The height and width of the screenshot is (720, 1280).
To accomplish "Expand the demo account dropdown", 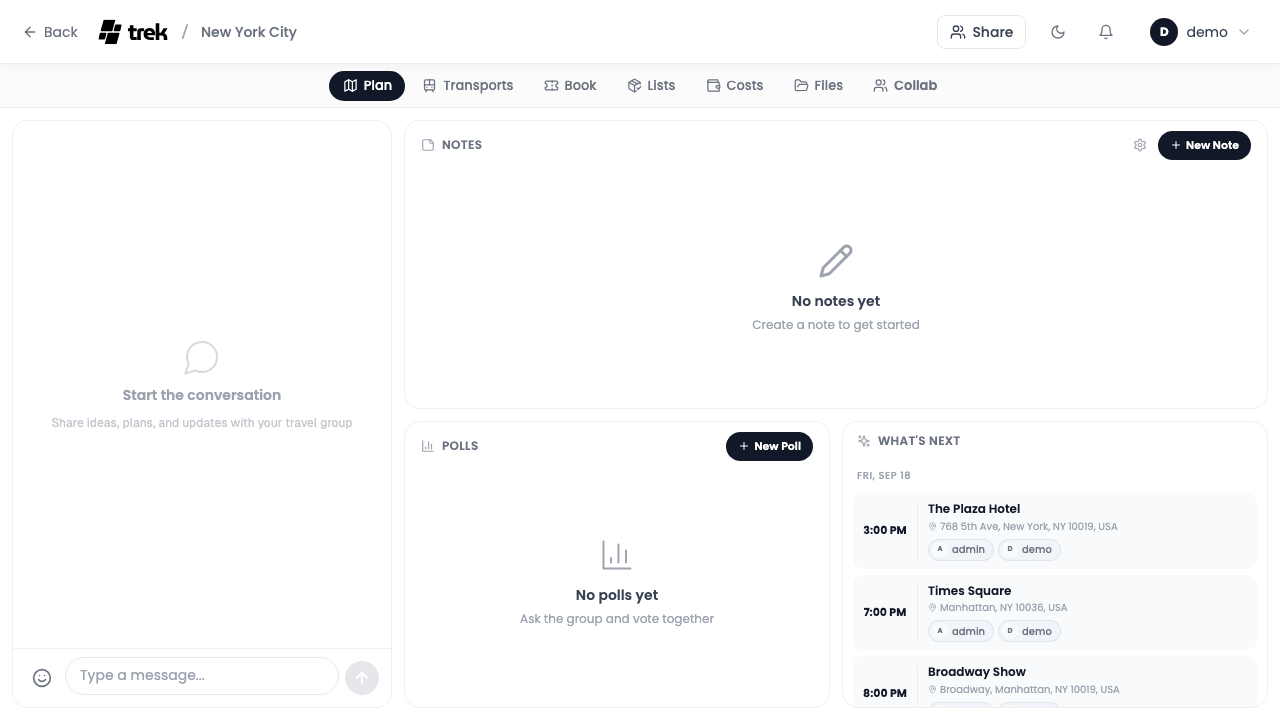I will coord(1244,32).
